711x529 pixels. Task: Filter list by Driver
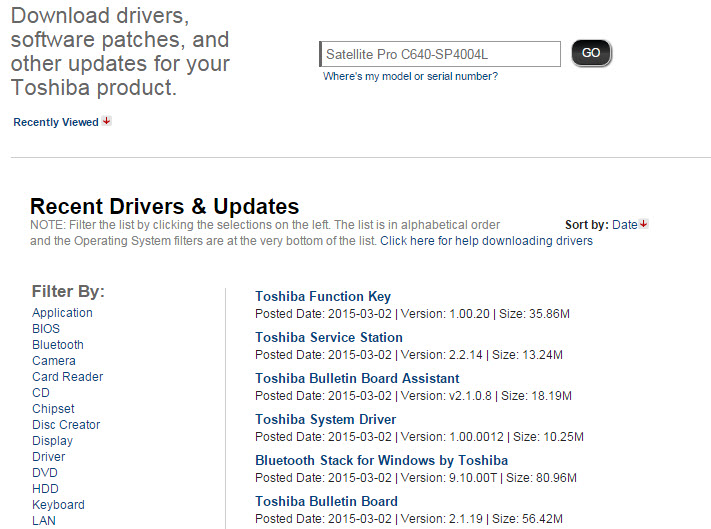(x=49, y=456)
